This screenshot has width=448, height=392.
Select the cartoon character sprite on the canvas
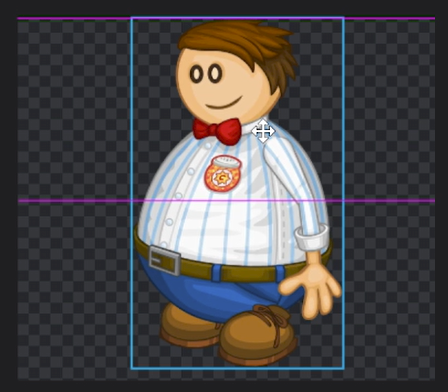click(237, 193)
